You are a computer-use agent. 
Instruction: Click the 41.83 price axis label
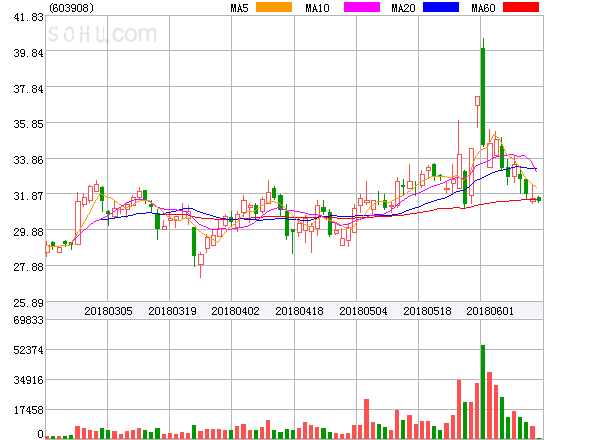[28, 17]
